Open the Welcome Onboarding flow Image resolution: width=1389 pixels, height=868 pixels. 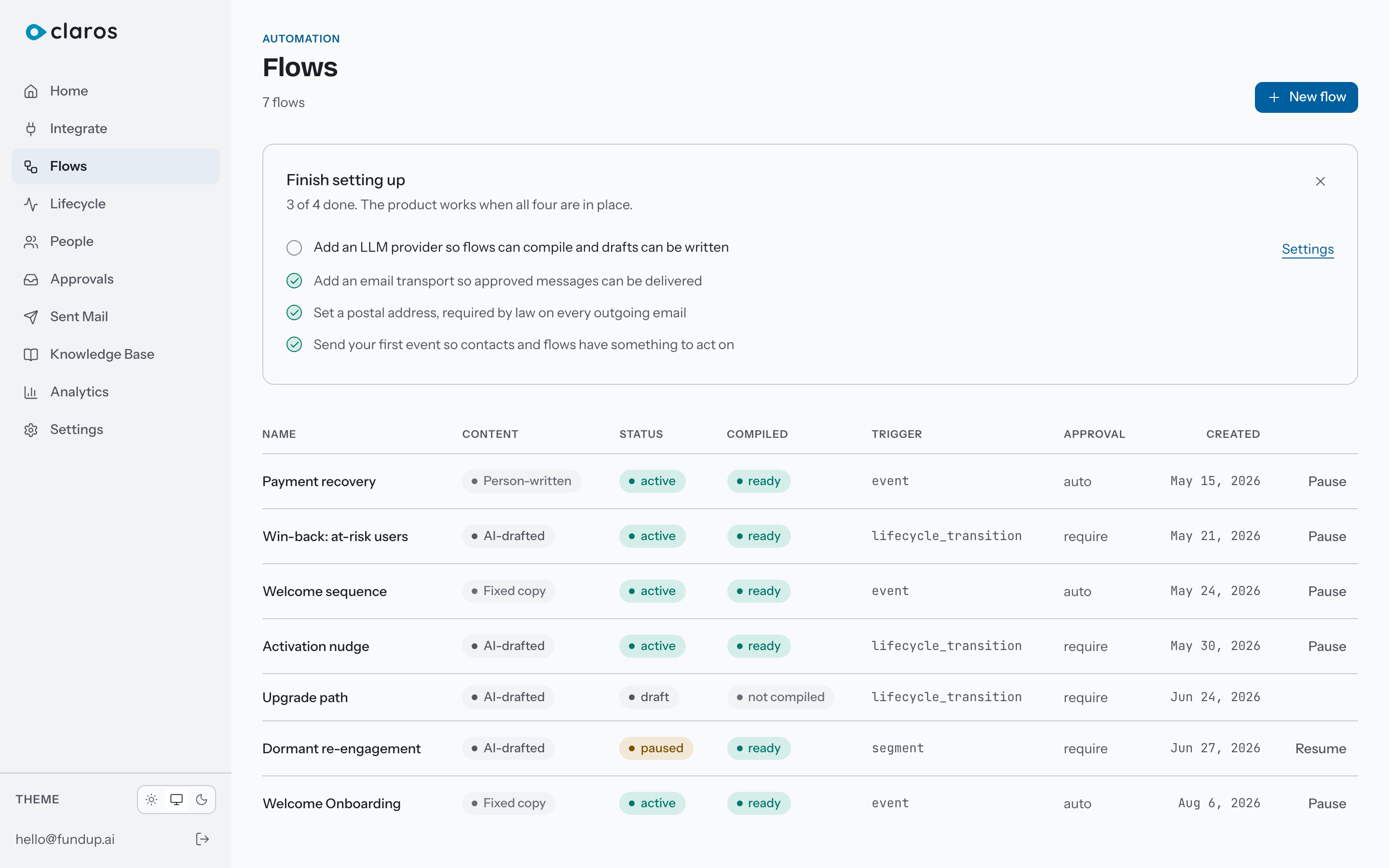coord(332,804)
